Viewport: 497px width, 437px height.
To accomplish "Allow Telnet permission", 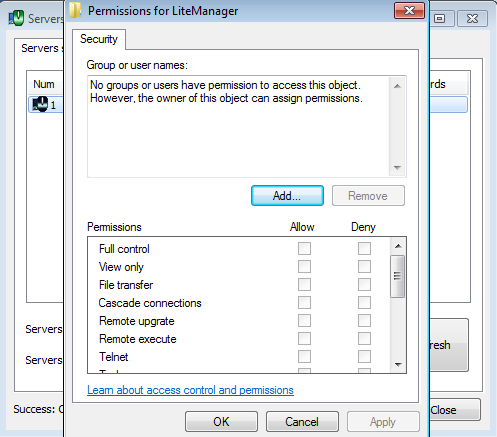I will point(304,356).
